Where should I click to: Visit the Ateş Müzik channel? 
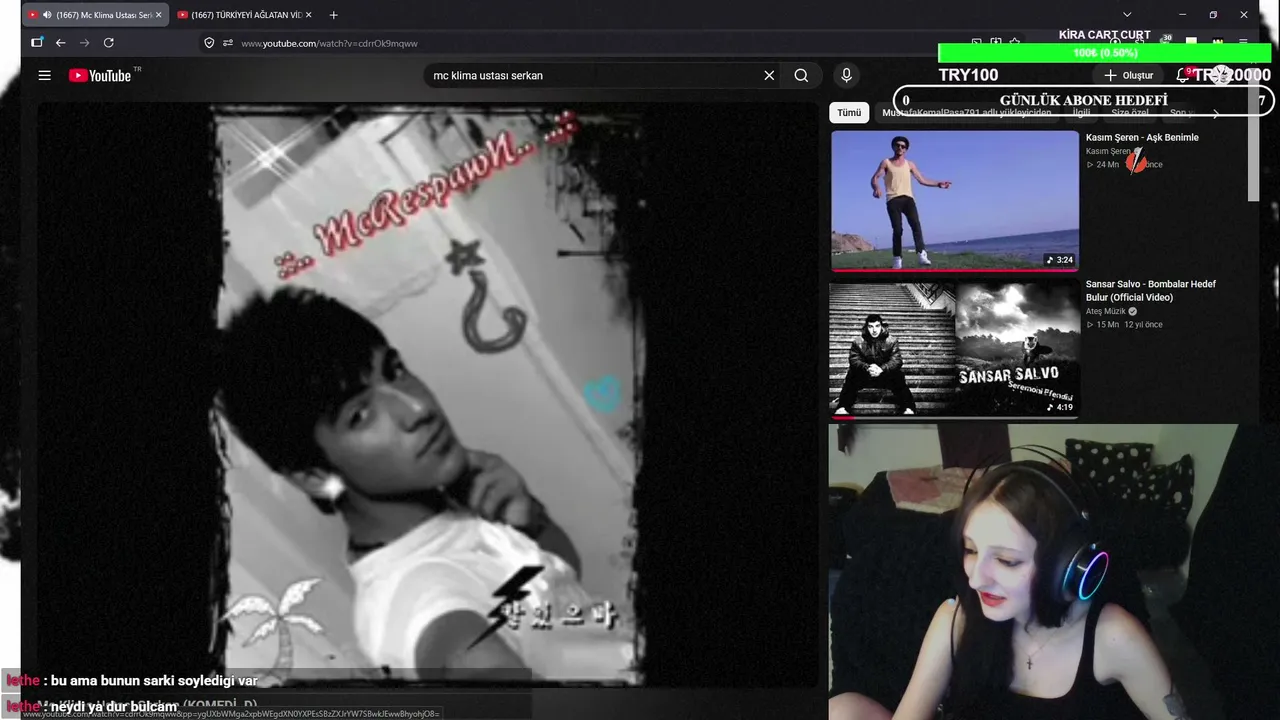click(1105, 311)
